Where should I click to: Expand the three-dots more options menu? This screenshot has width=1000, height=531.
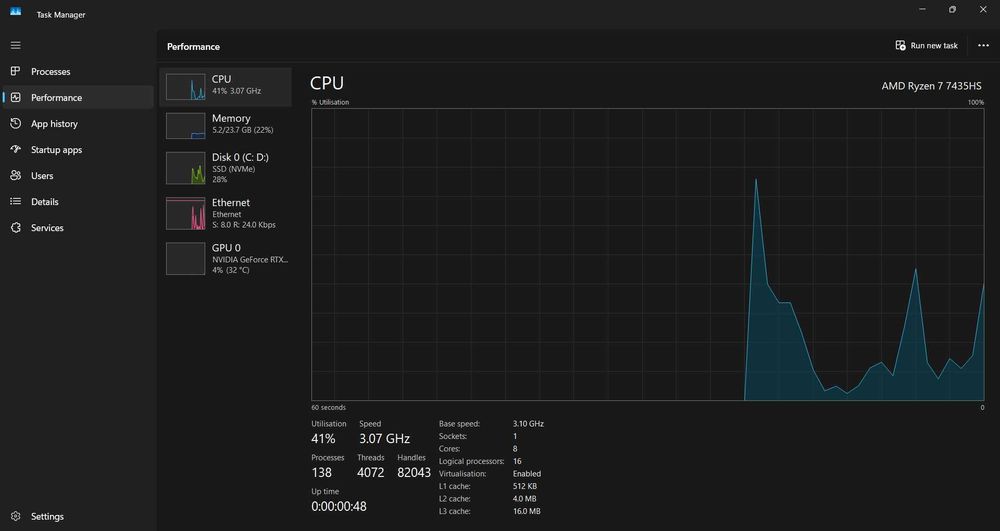point(983,45)
